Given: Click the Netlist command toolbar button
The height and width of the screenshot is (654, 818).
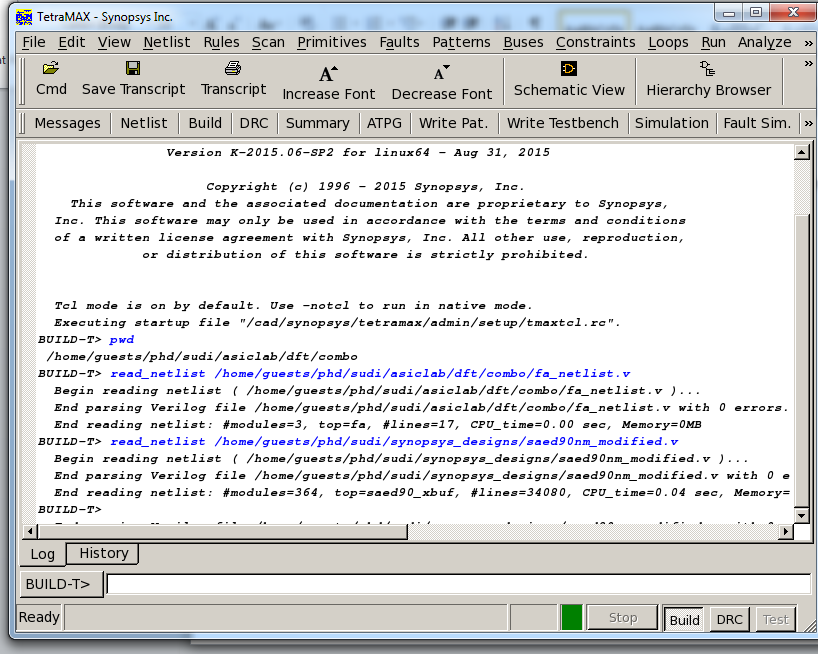Looking at the screenshot, I should click(143, 124).
